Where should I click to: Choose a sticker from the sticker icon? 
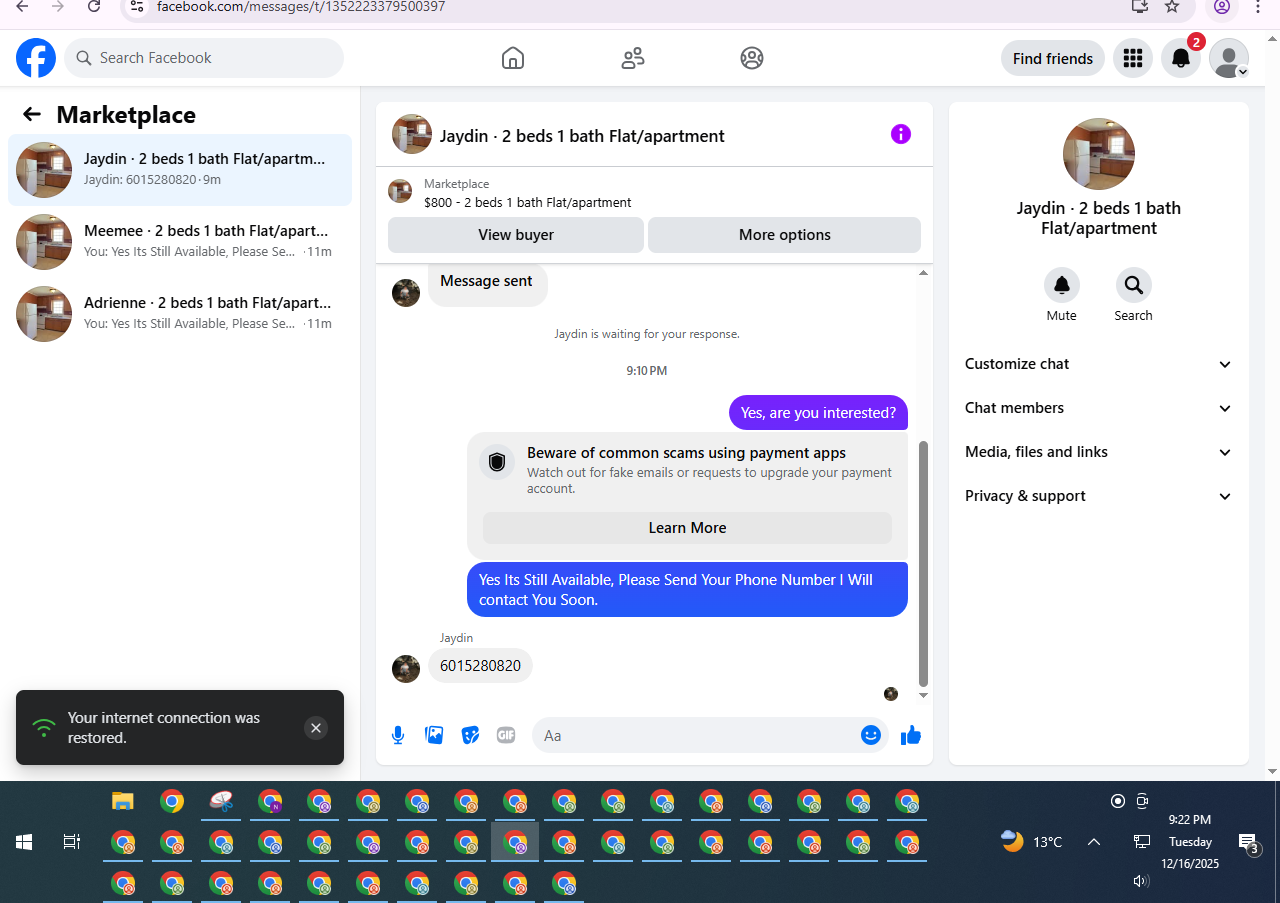pos(470,735)
